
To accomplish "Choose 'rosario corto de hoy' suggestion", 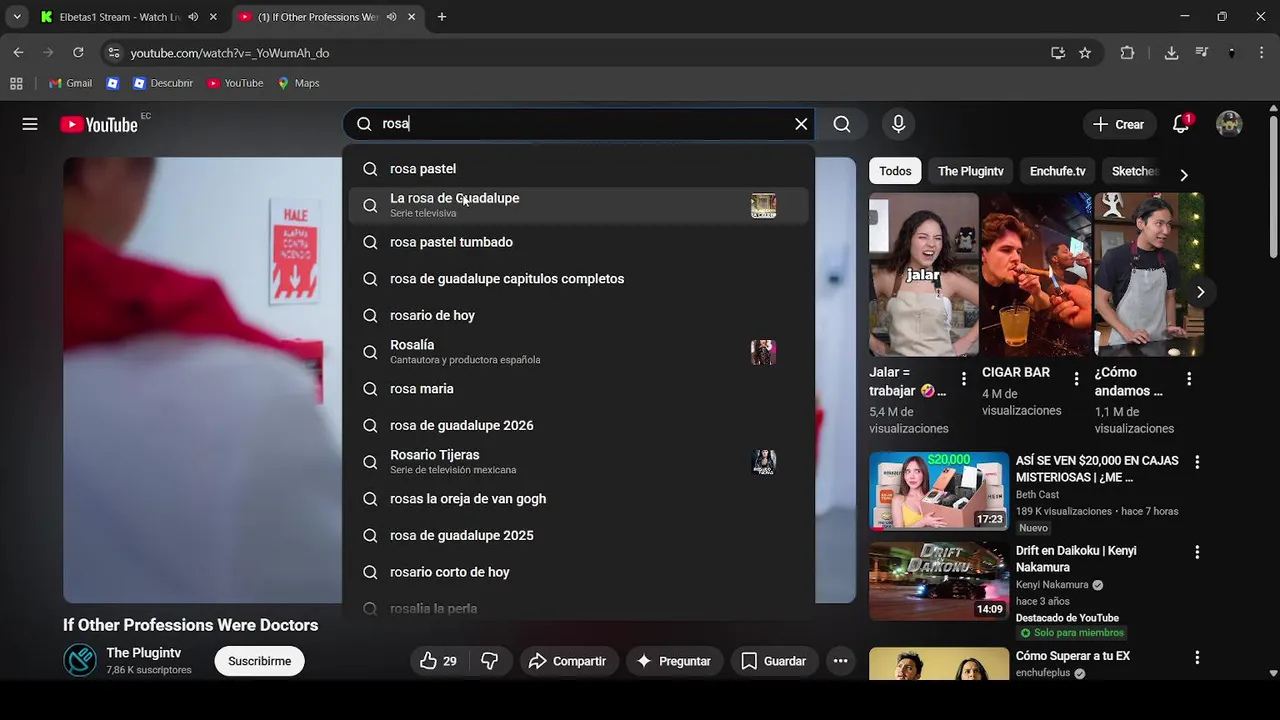I will click(579, 572).
